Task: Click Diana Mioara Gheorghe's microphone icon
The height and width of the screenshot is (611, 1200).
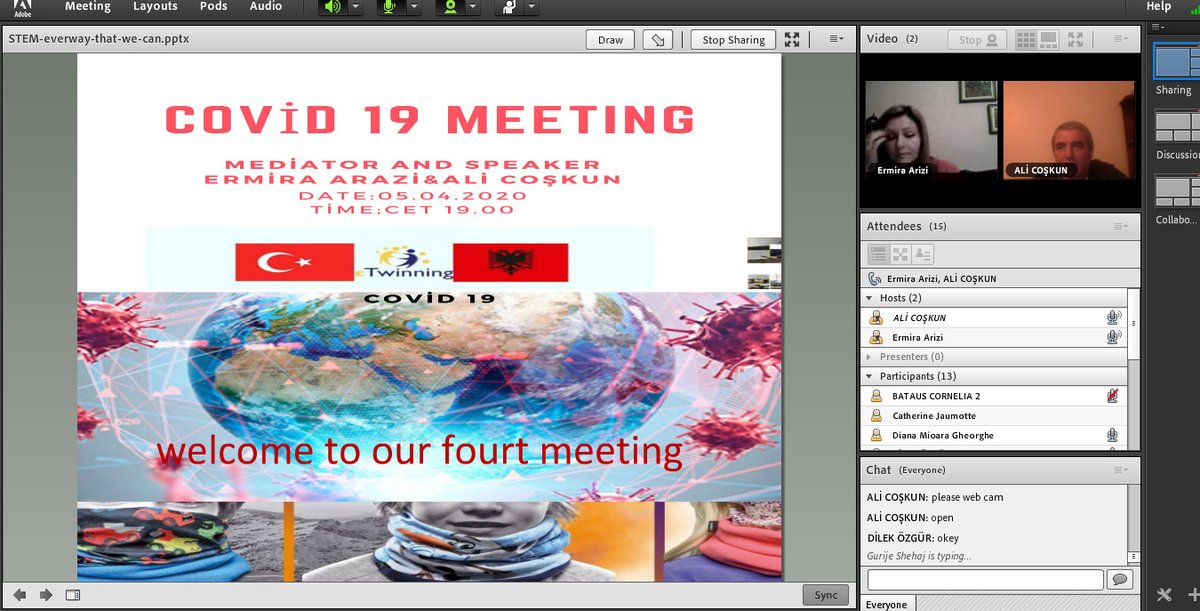Action: tap(1112, 436)
